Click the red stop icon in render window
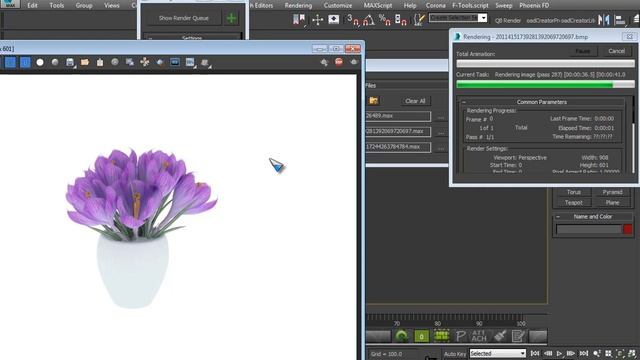This screenshot has height=360, width=640. click(339, 62)
